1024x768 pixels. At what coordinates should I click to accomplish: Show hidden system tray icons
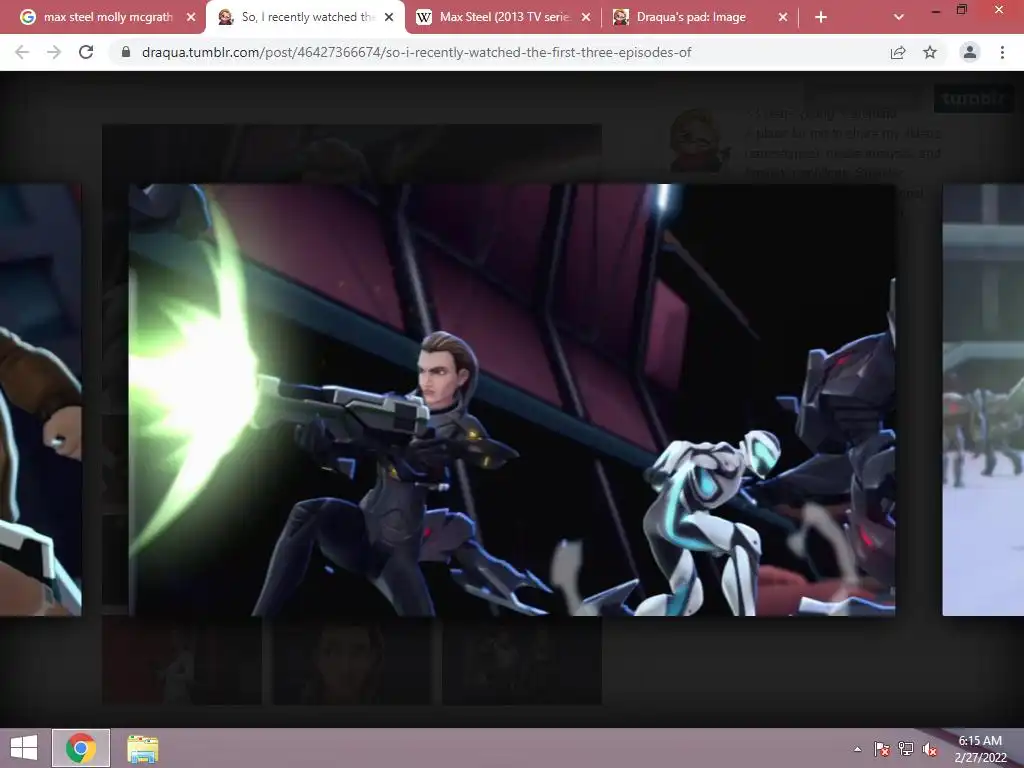click(x=857, y=749)
